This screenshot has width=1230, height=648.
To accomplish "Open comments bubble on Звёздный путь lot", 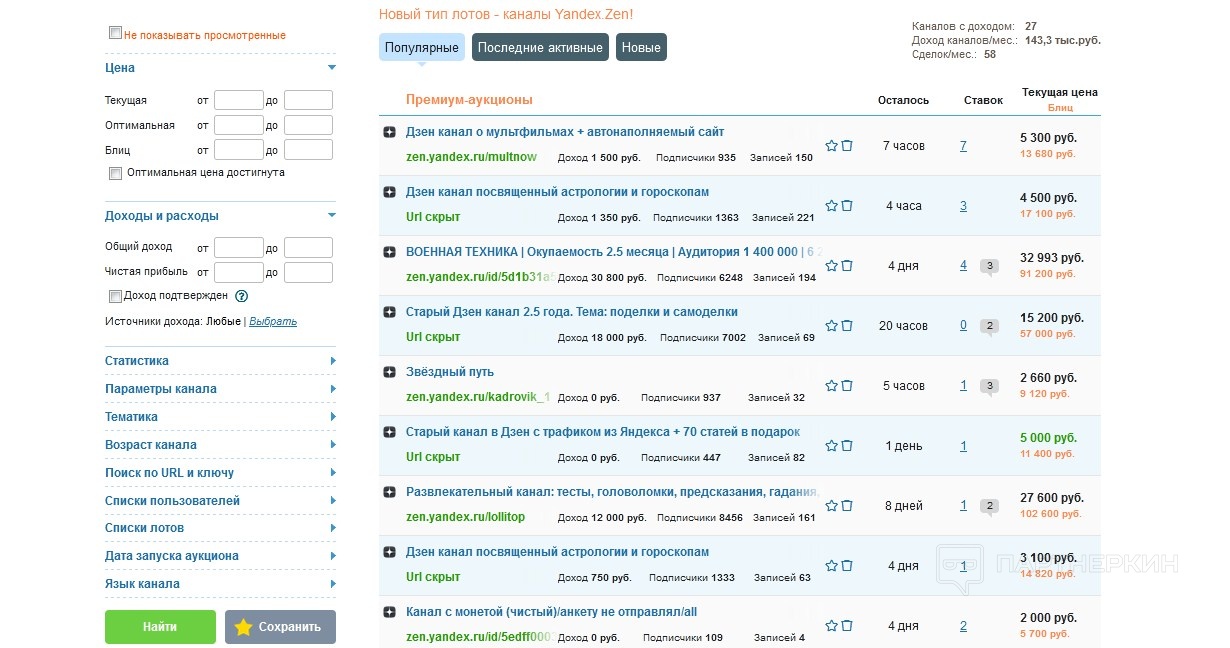I will pyautogui.click(x=989, y=387).
